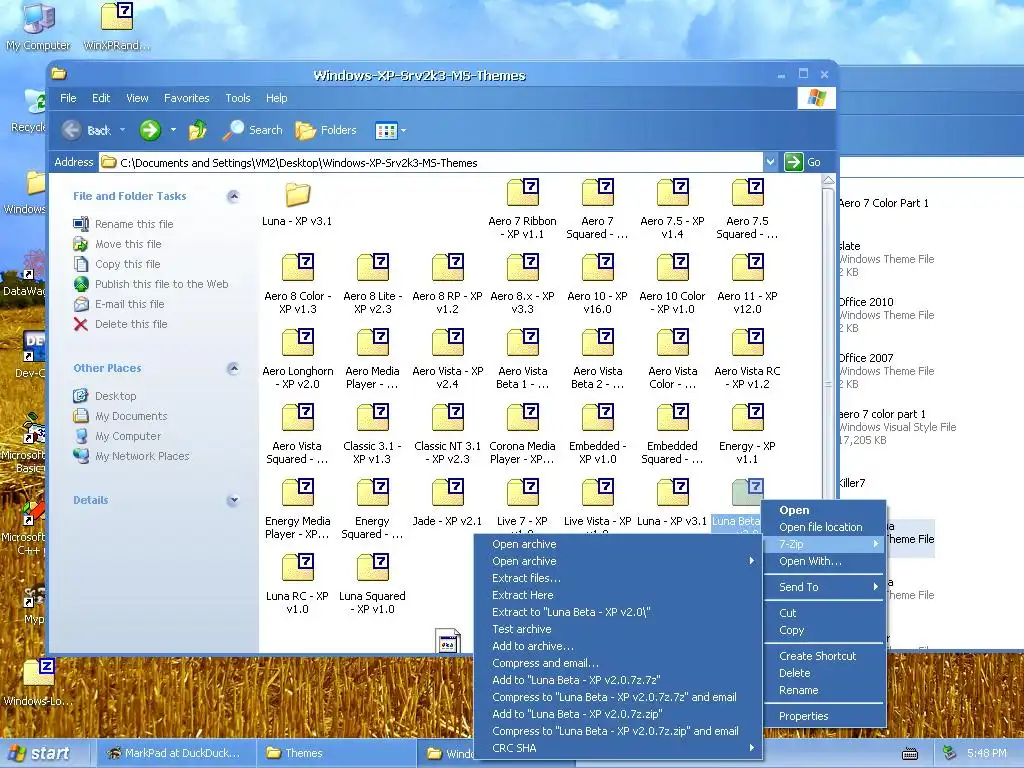Image resolution: width=1024 pixels, height=768 pixels.
Task: Collapse File and Folder Tasks panel
Action: 233,196
